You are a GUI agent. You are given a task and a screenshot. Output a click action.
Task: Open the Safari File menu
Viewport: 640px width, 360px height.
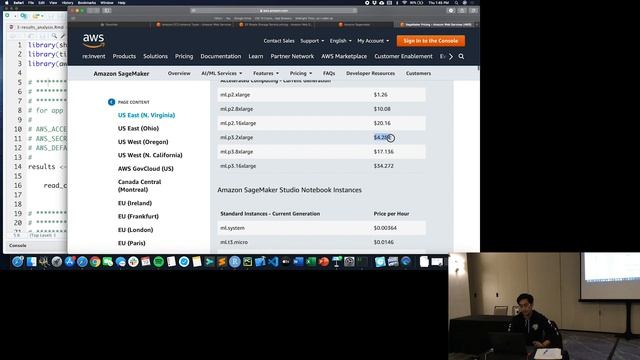click(31, 2)
